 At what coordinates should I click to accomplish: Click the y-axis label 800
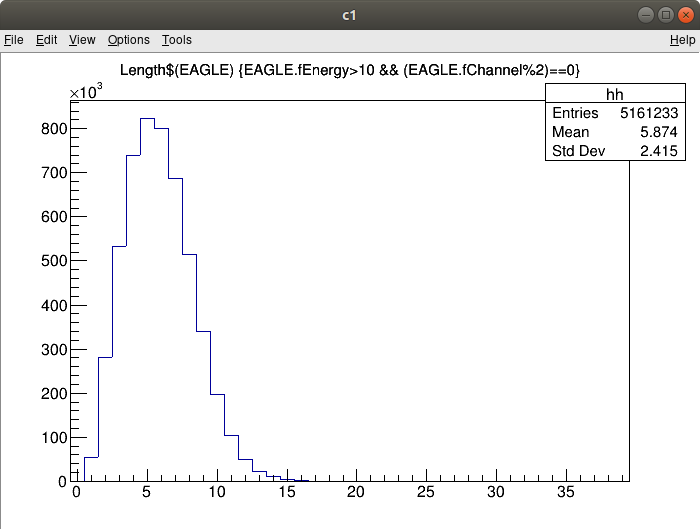[52, 128]
